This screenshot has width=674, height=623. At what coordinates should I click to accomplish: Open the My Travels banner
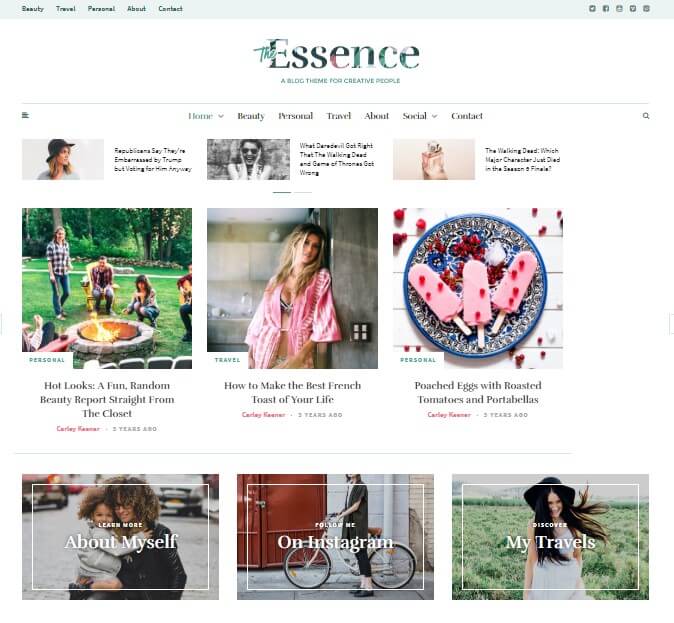point(550,537)
